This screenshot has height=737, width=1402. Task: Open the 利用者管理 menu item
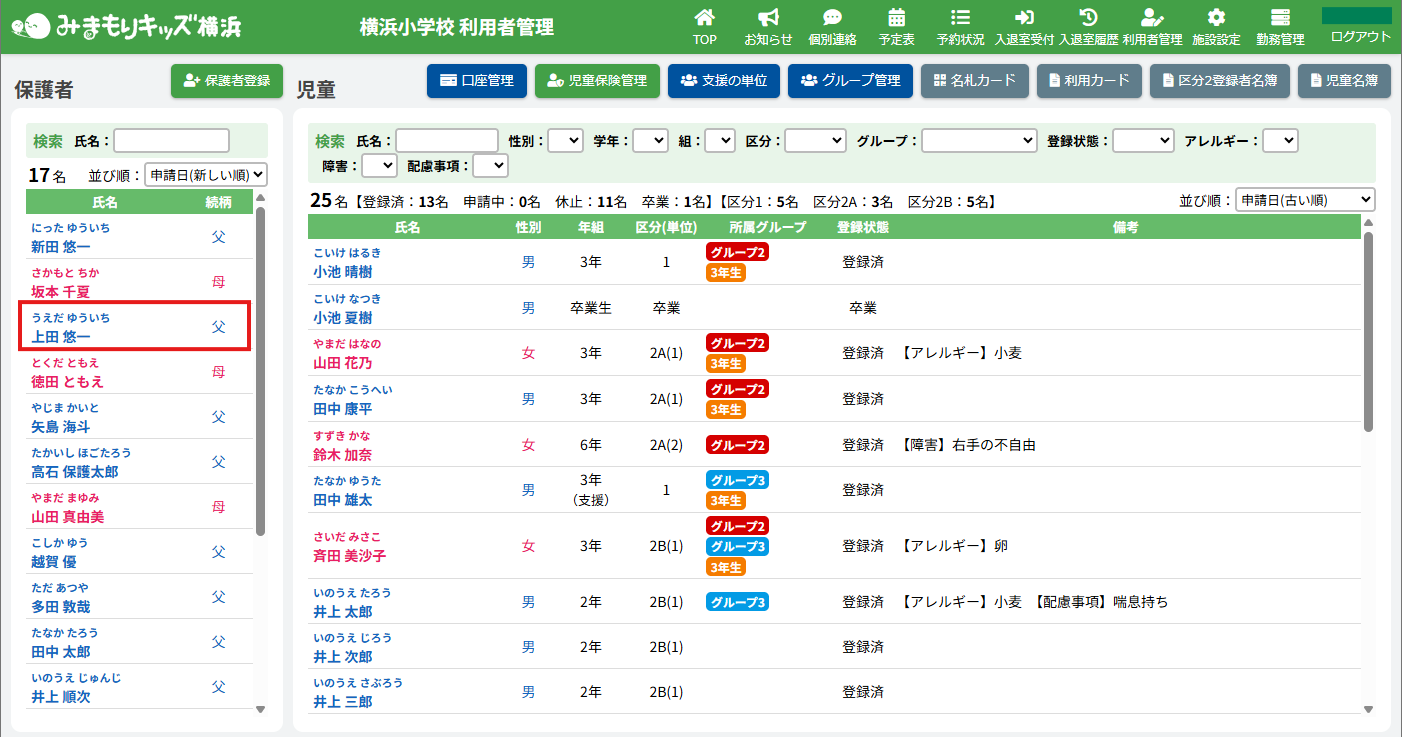[1152, 27]
